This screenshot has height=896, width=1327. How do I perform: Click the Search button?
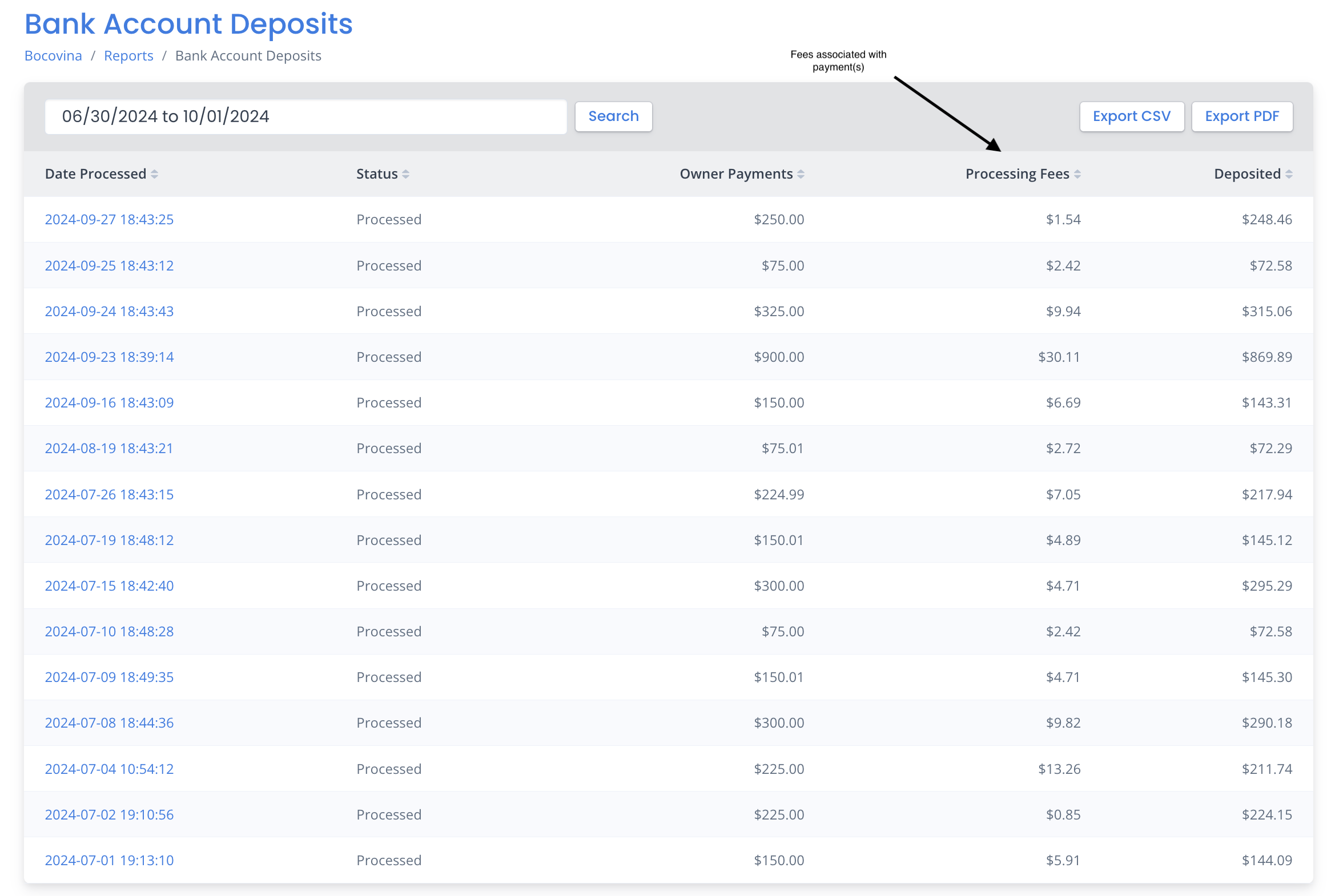pyautogui.click(x=613, y=116)
